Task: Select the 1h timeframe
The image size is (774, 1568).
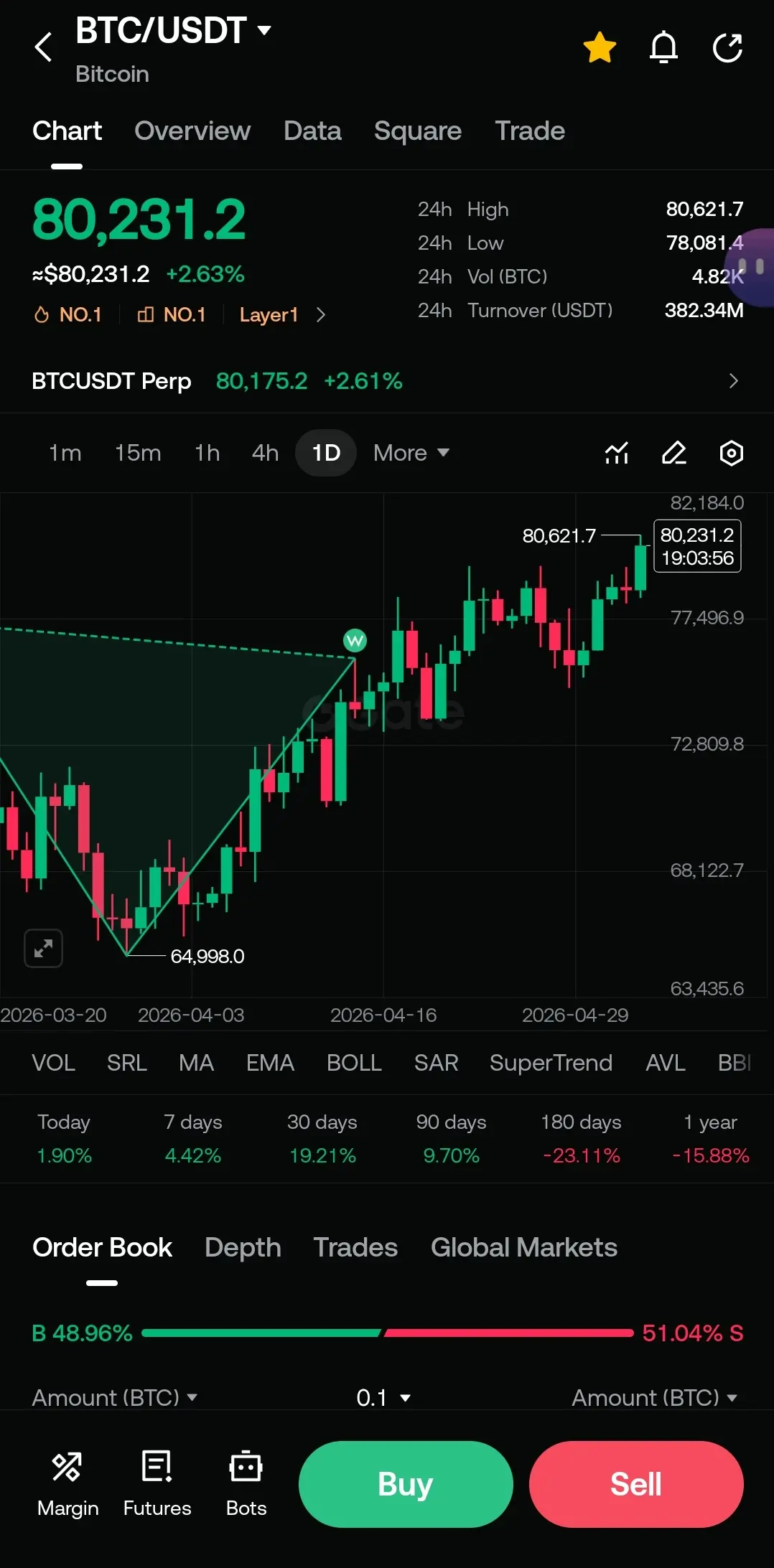Action: click(207, 453)
